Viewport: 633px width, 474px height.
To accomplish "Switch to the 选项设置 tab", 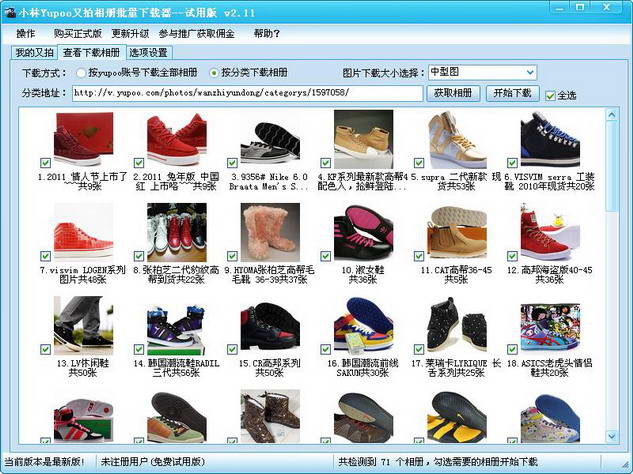I will [149, 53].
